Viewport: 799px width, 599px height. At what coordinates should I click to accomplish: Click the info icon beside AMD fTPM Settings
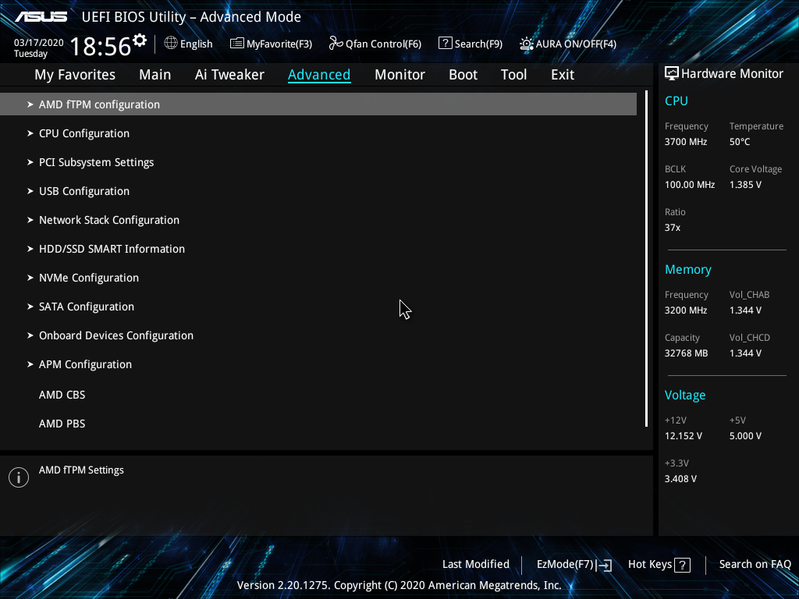[x=18, y=477]
